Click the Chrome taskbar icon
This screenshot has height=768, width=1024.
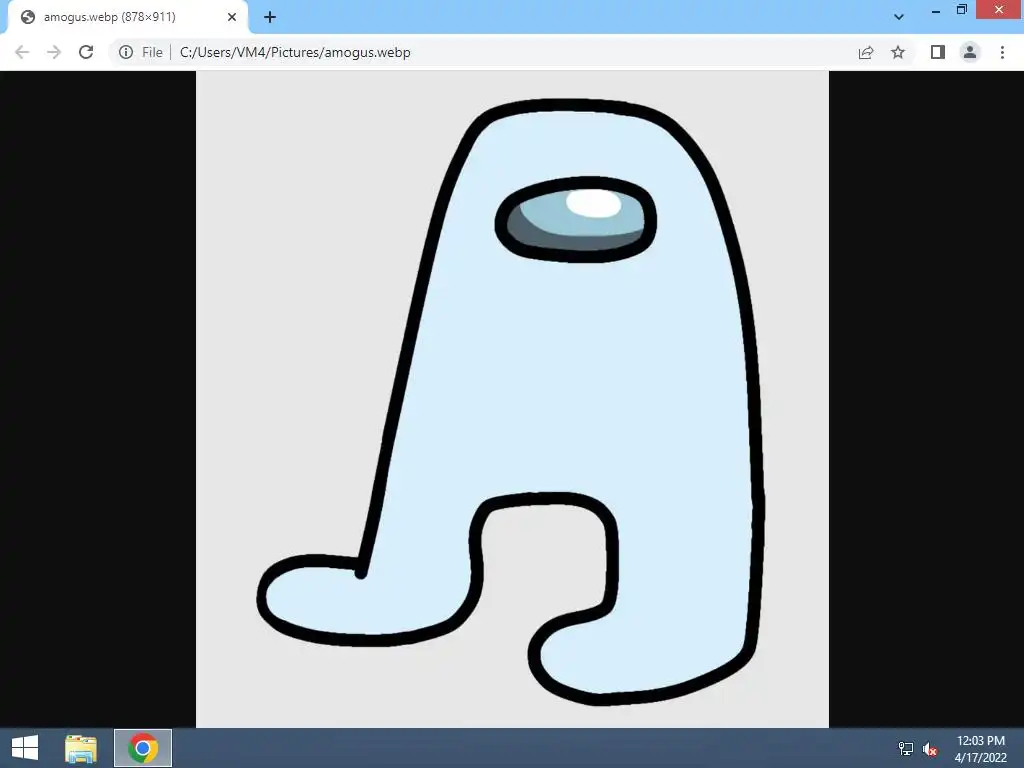[143, 748]
